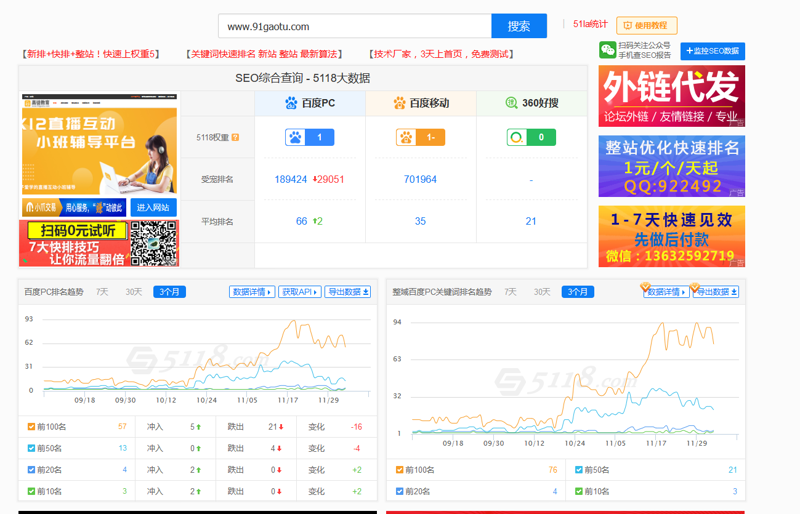
Task: Click the QR code in the 扫码0元试听 ad
Action: click(x=154, y=243)
